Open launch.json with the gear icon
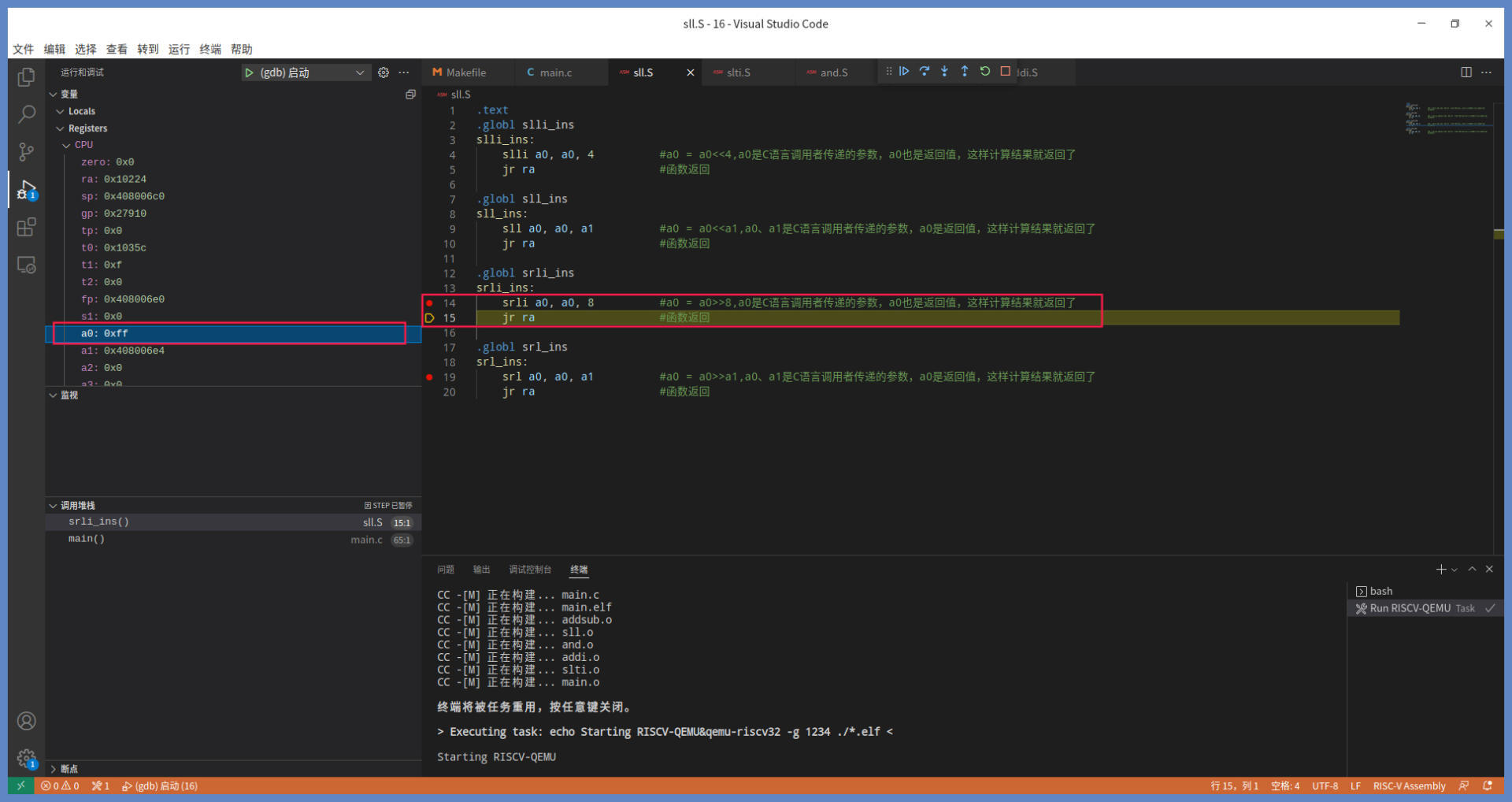1512x802 pixels. tap(384, 72)
